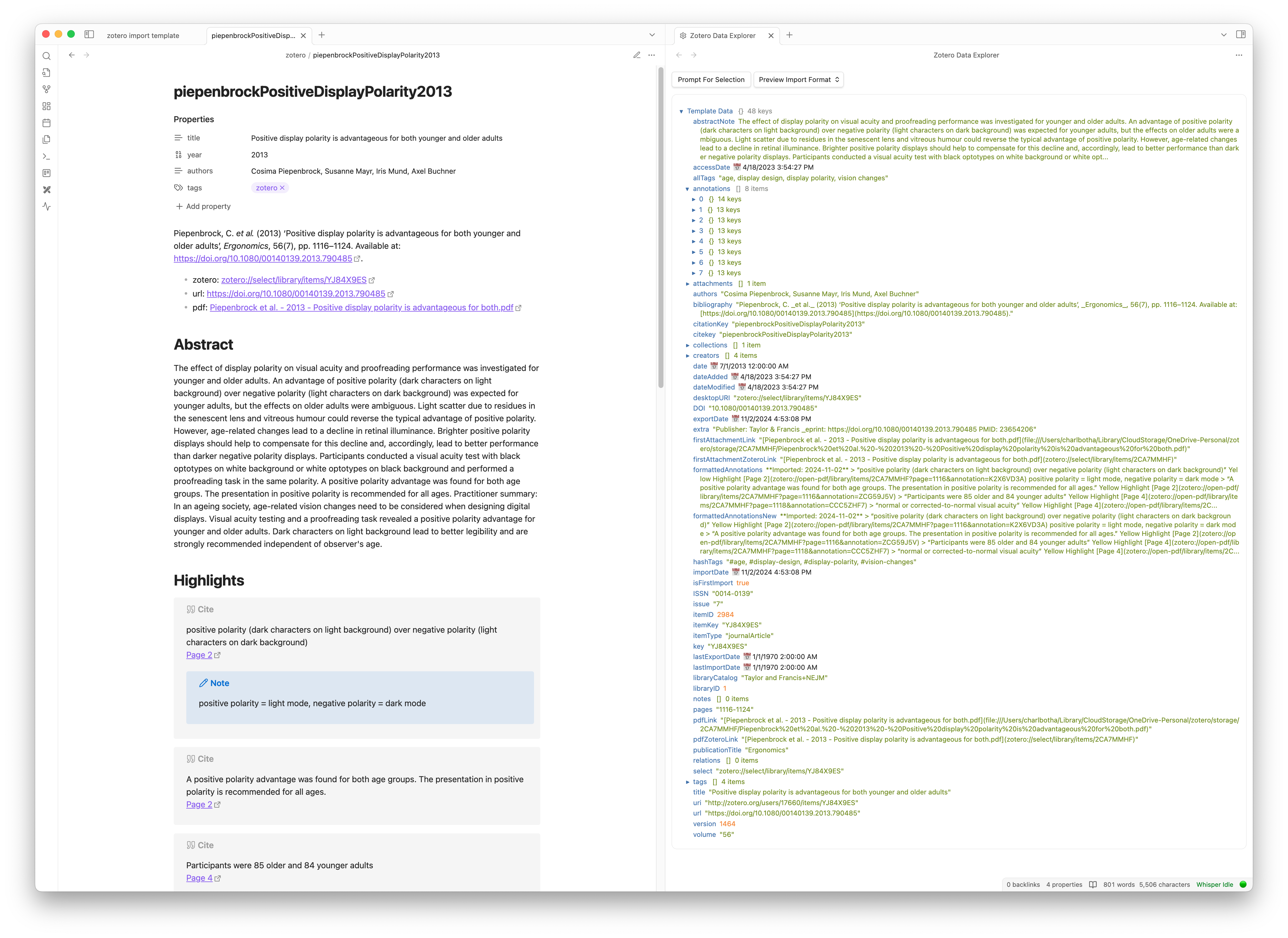This screenshot has height=938, width=1288.
Task: Open the search icon in left ribbon
Action: point(46,56)
